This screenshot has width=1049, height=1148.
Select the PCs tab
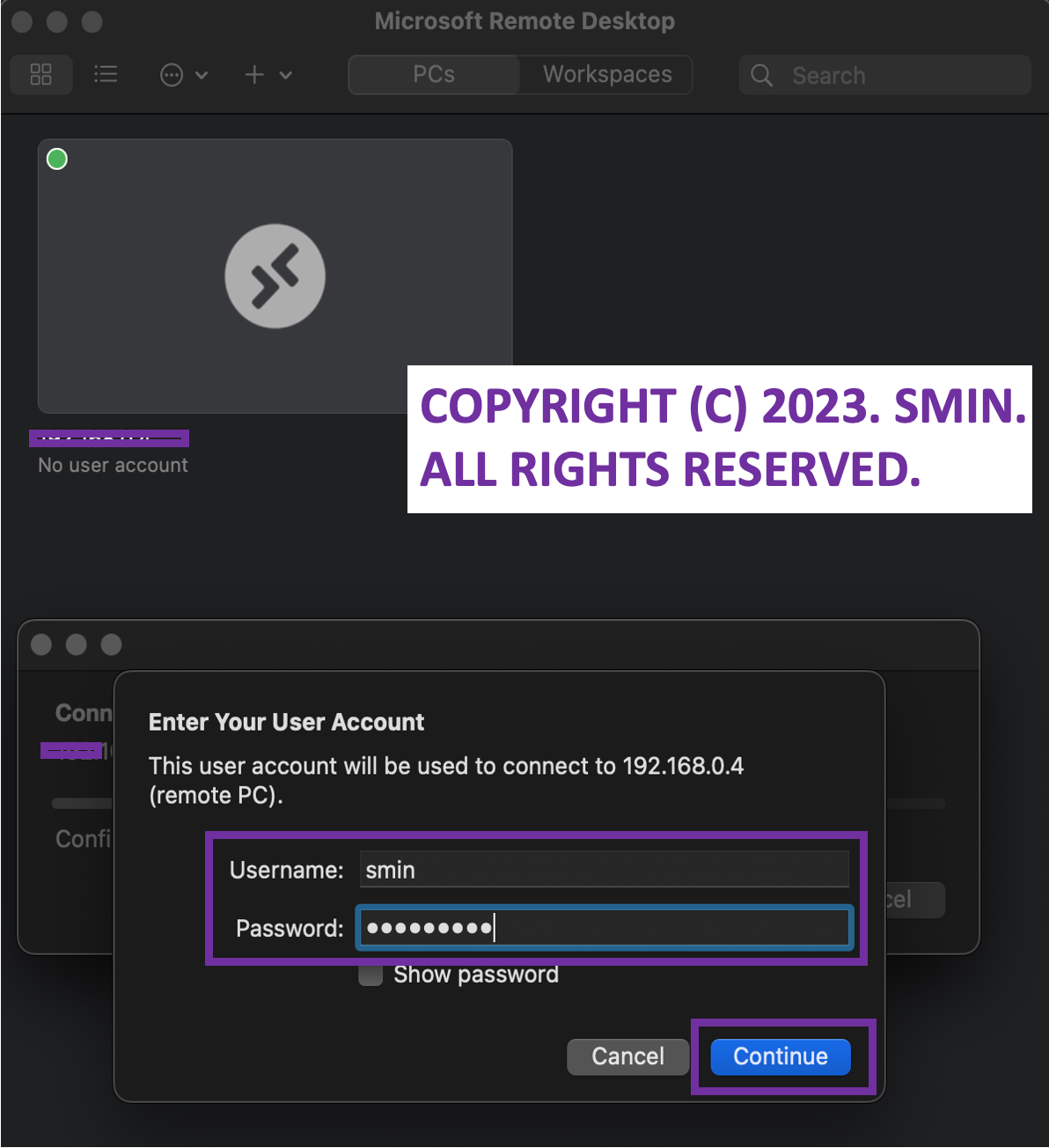[x=434, y=75]
